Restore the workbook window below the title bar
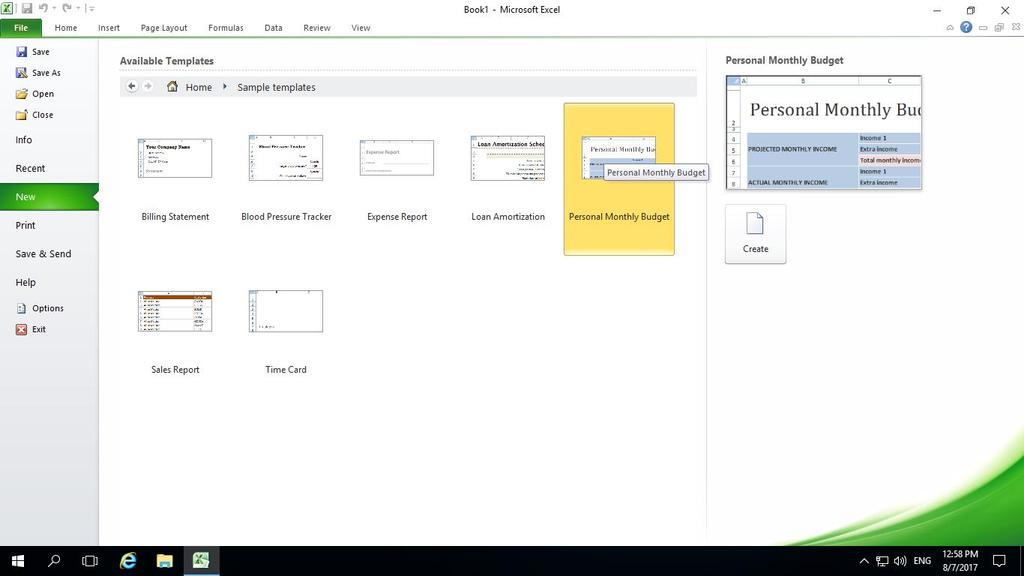 999,27
